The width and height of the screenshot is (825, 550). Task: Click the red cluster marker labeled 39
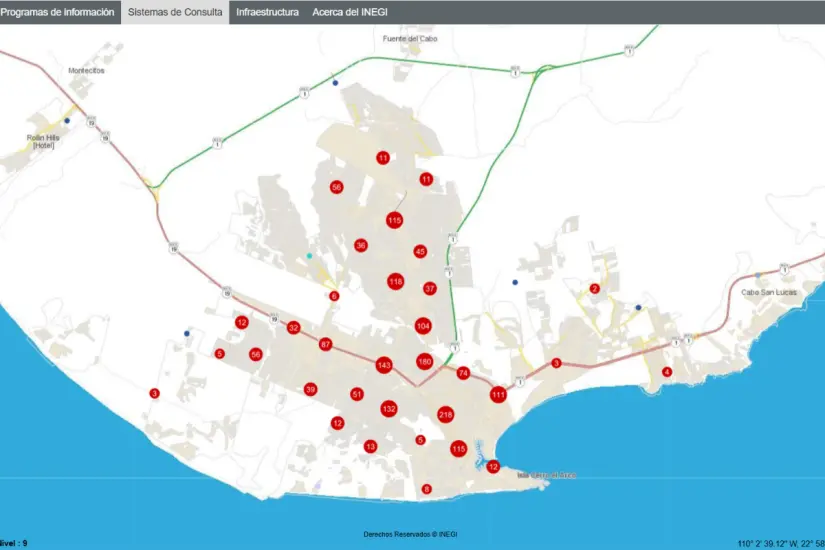(310, 389)
